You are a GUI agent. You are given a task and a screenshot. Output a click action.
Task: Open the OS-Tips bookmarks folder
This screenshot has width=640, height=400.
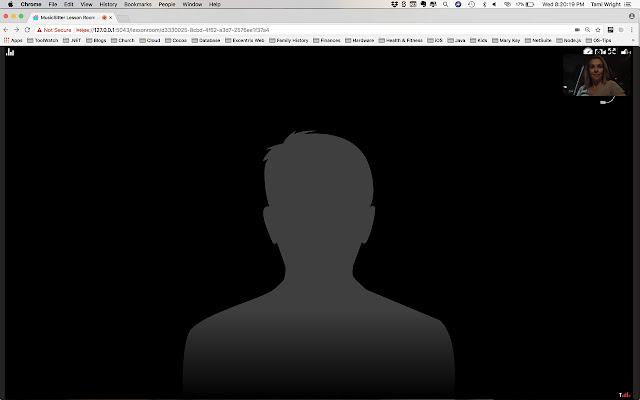click(x=599, y=40)
